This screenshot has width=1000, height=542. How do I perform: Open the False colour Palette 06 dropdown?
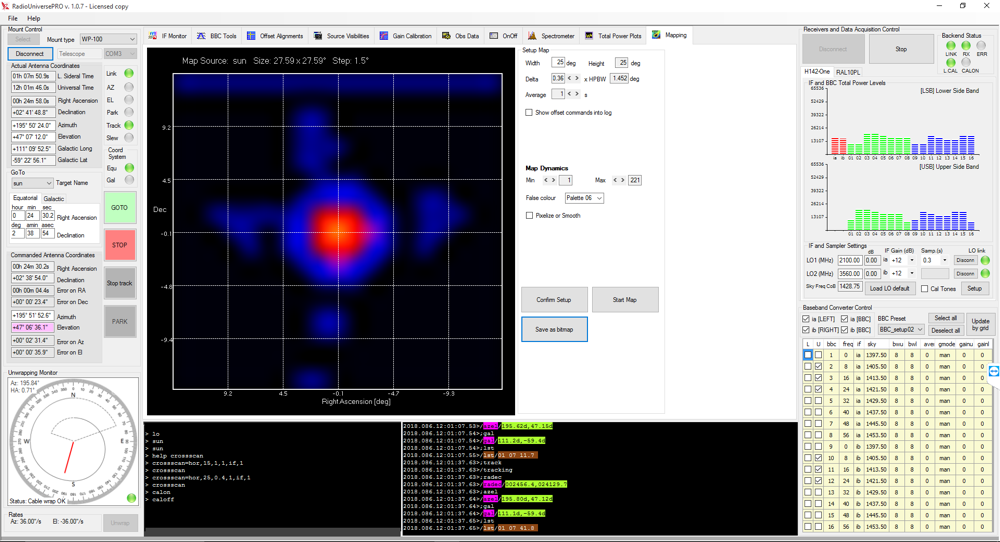point(584,198)
